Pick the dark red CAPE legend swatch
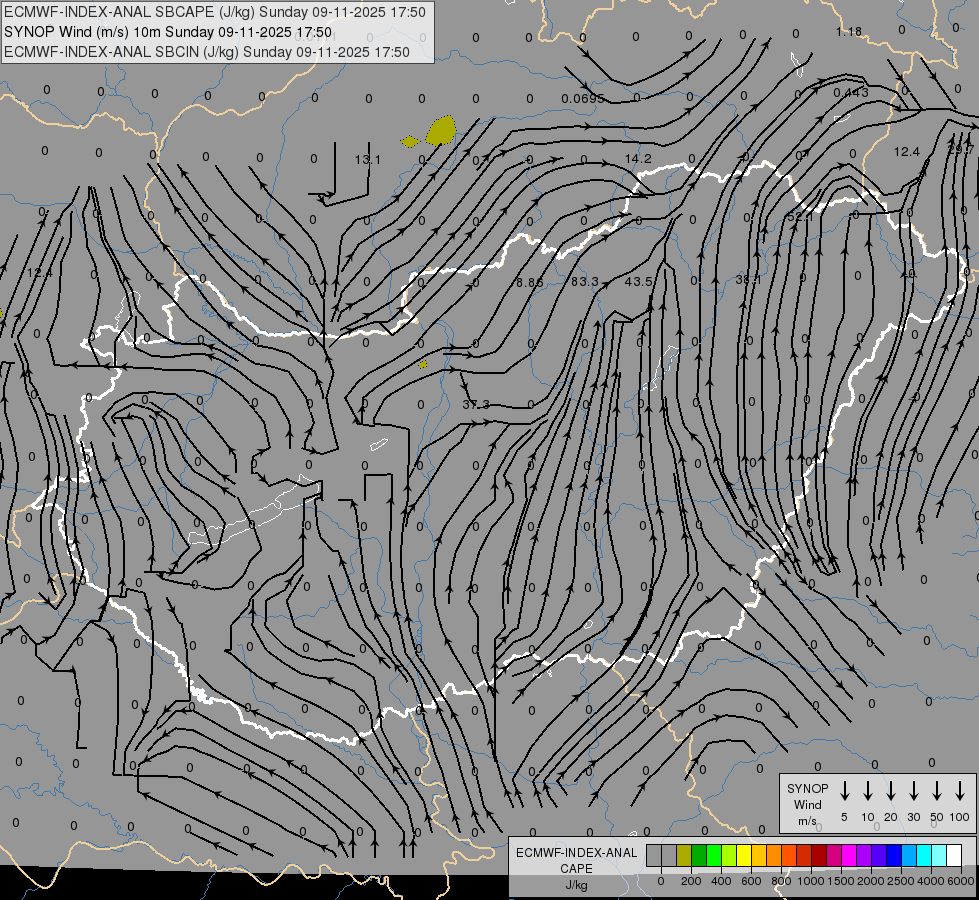 819,855
